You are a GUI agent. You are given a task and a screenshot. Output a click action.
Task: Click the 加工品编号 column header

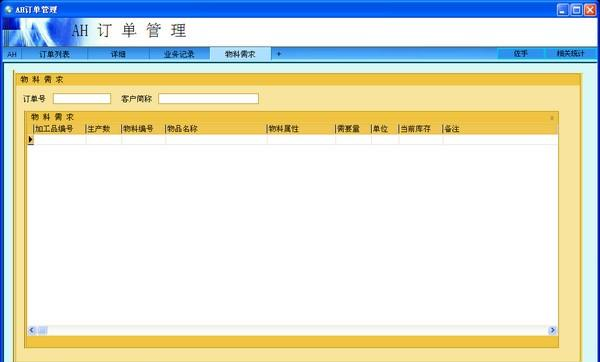click(59, 129)
